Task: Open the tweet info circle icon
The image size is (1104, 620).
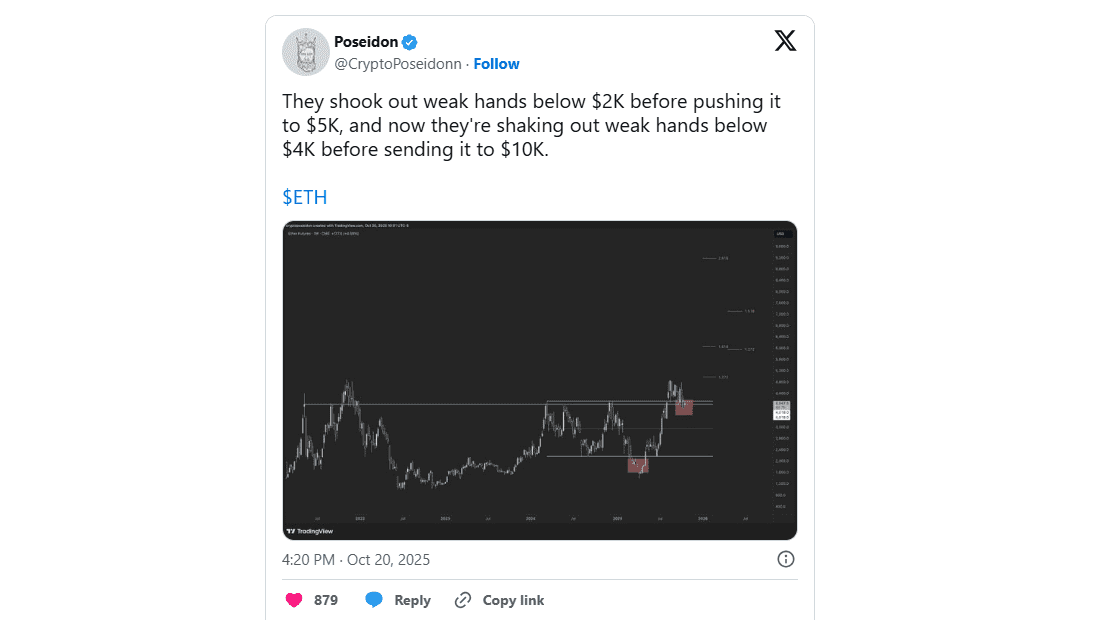Action: point(786,559)
